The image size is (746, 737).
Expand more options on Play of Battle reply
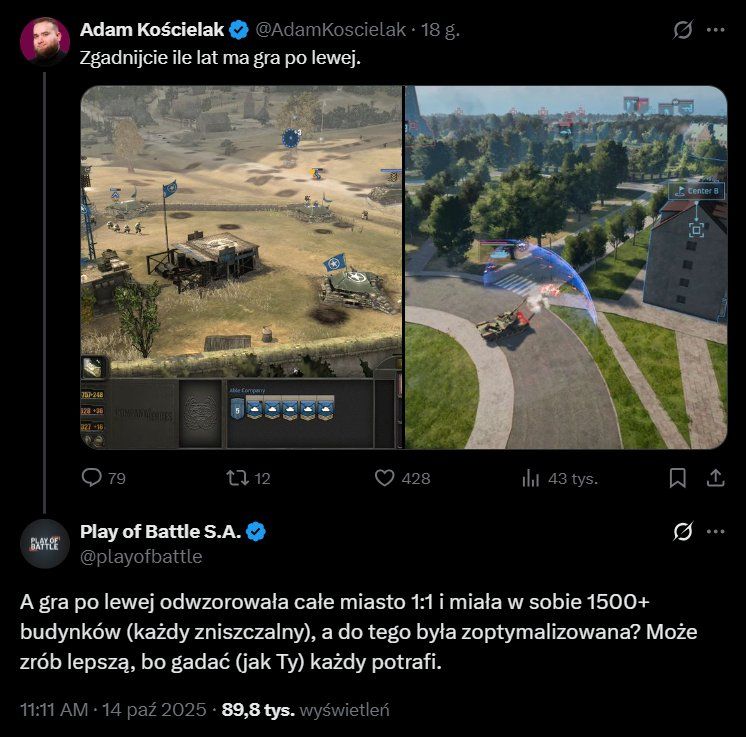tap(716, 531)
